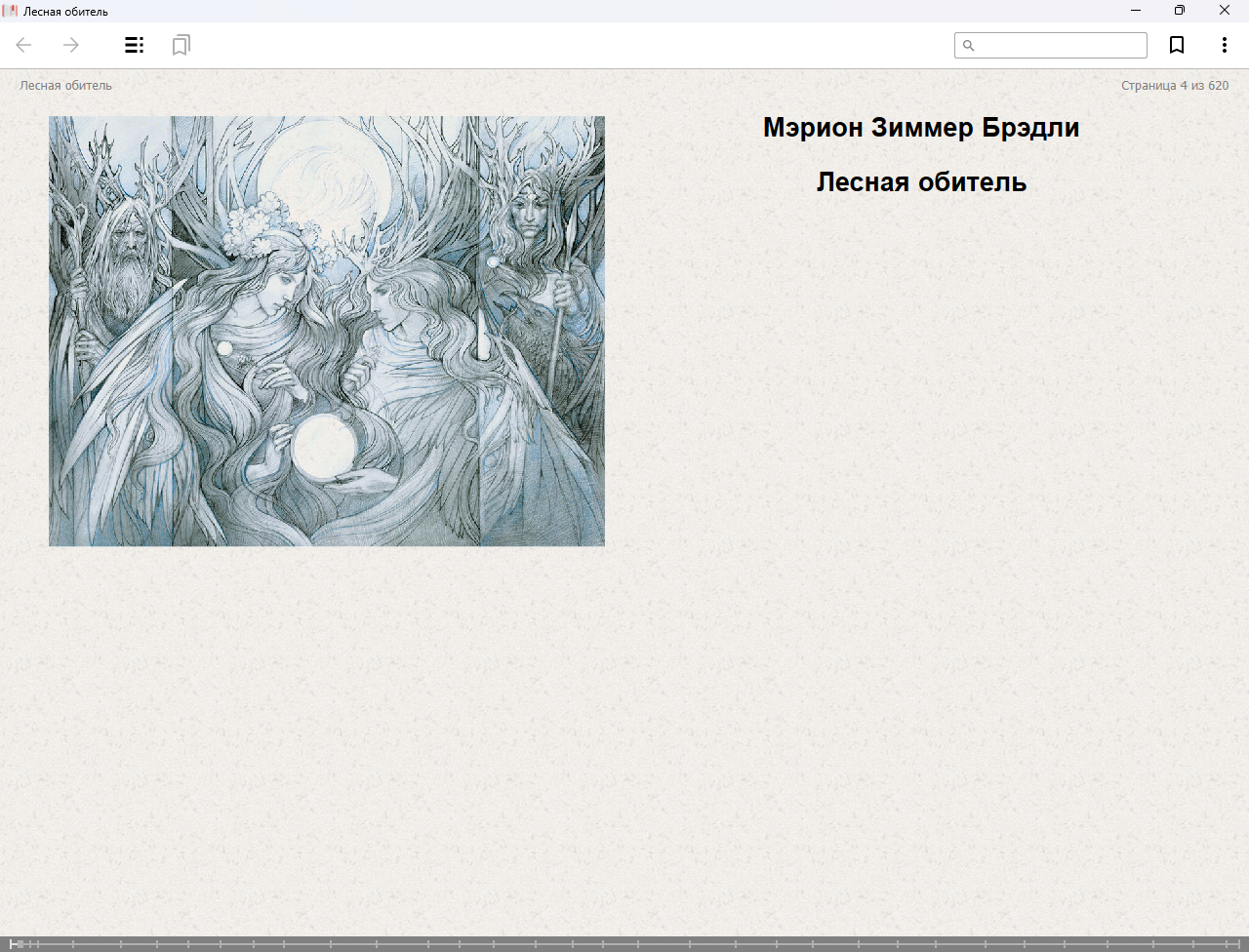Open the table of contents list
This screenshot has width=1249, height=952.
click(135, 45)
